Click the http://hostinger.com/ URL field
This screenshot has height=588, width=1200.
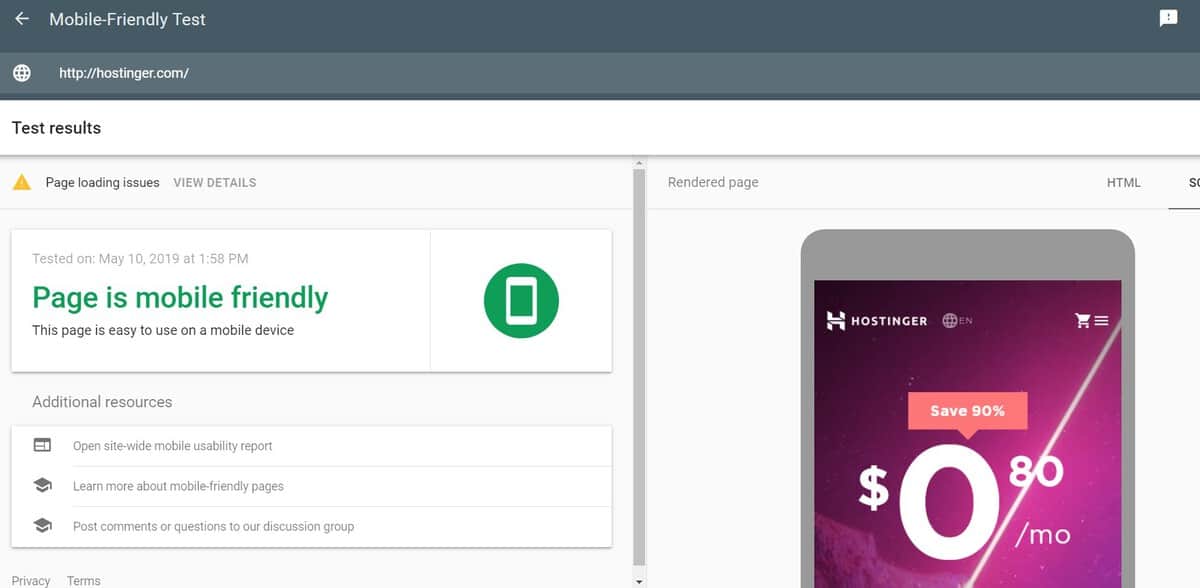(x=124, y=73)
